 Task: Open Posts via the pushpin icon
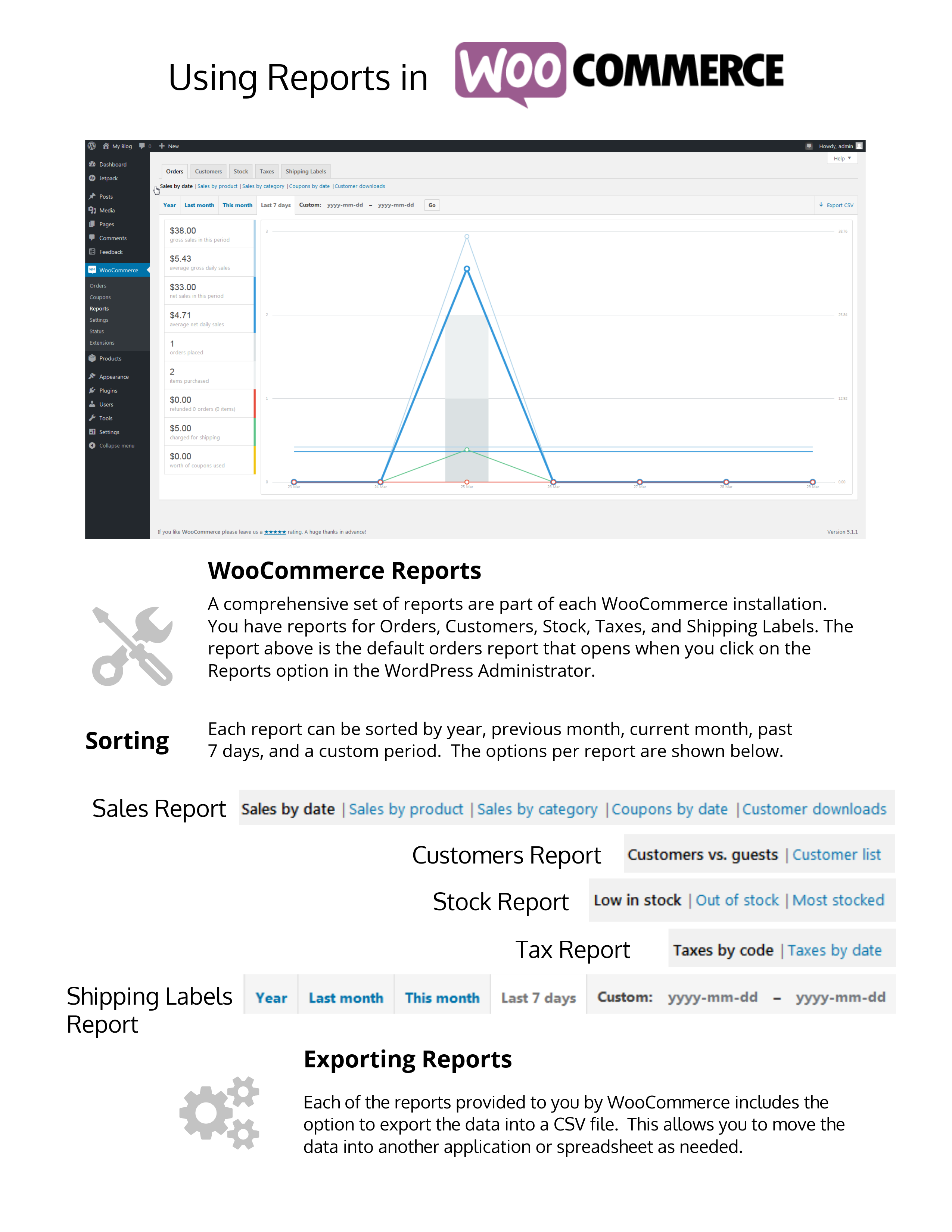pyautogui.click(x=92, y=196)
